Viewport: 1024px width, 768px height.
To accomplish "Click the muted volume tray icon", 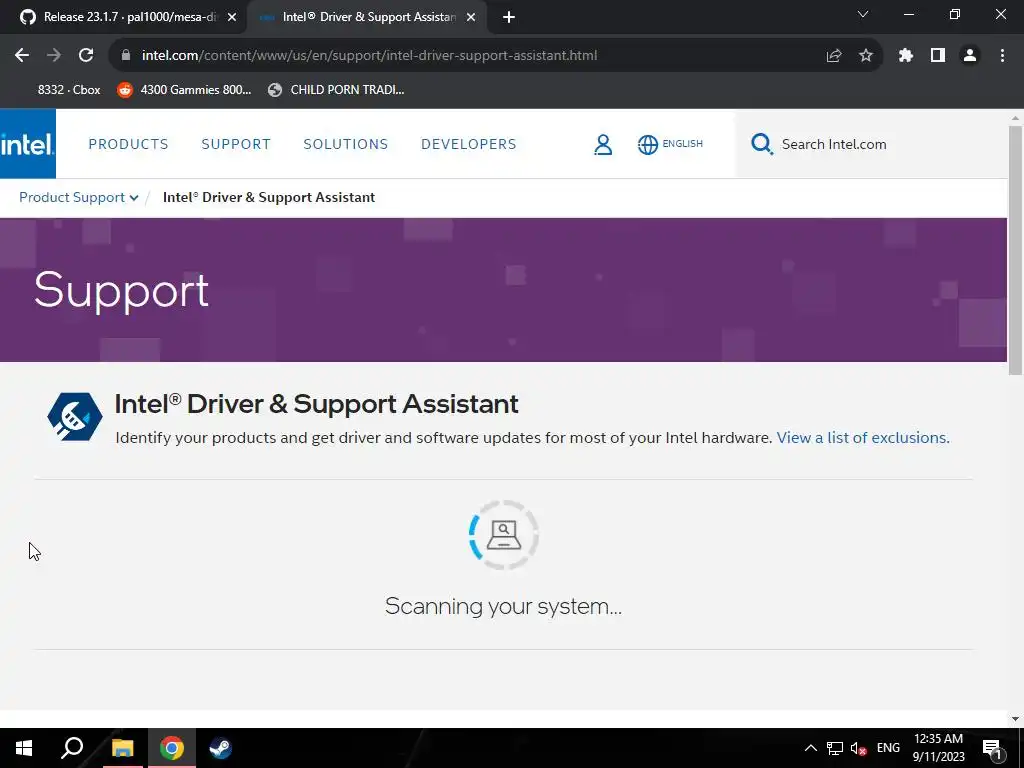I will tap(858, 748).
